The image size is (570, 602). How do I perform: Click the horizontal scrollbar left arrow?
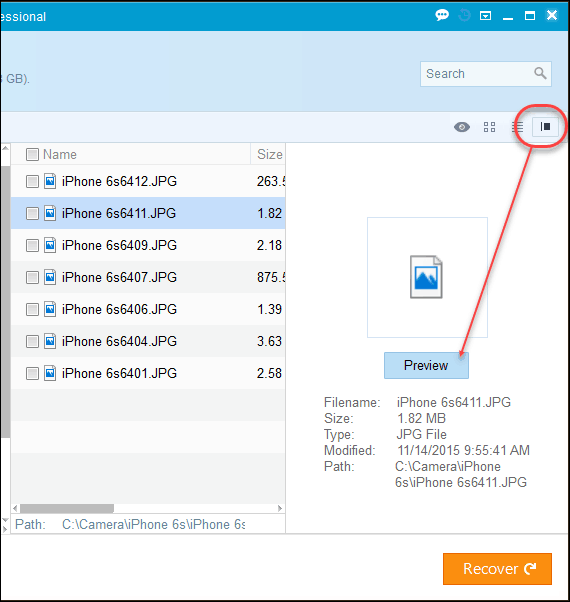(x=15, y=508)
